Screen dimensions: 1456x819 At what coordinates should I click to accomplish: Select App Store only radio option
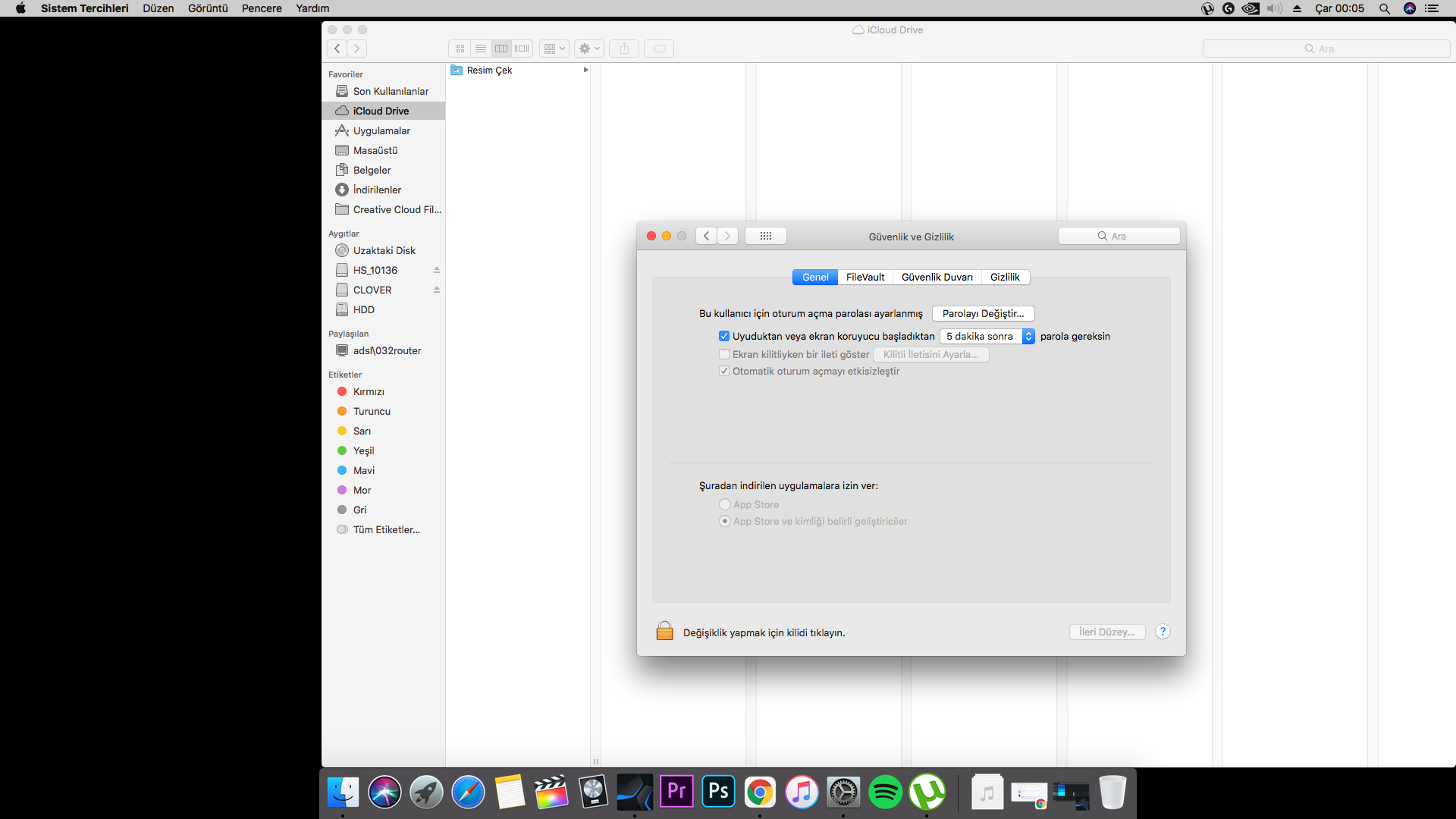click(x=725, y=504)
